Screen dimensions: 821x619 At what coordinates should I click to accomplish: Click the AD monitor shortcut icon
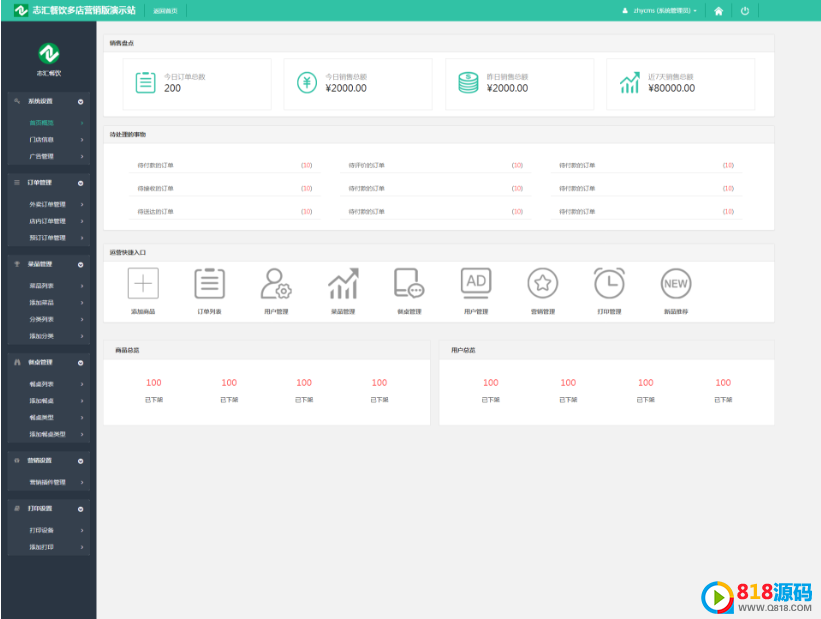(476, 283)
